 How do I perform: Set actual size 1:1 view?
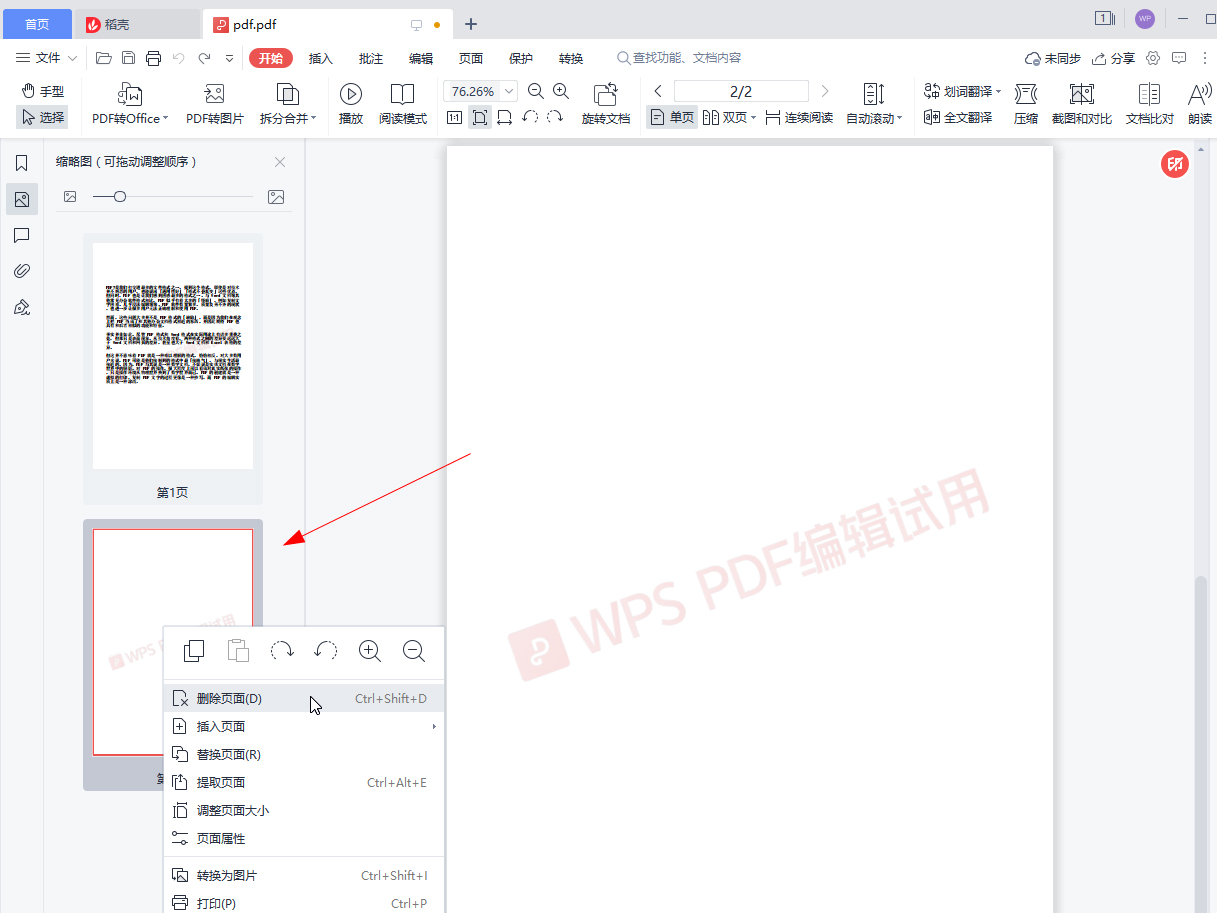pyautogui.click(x=454, y=117)
